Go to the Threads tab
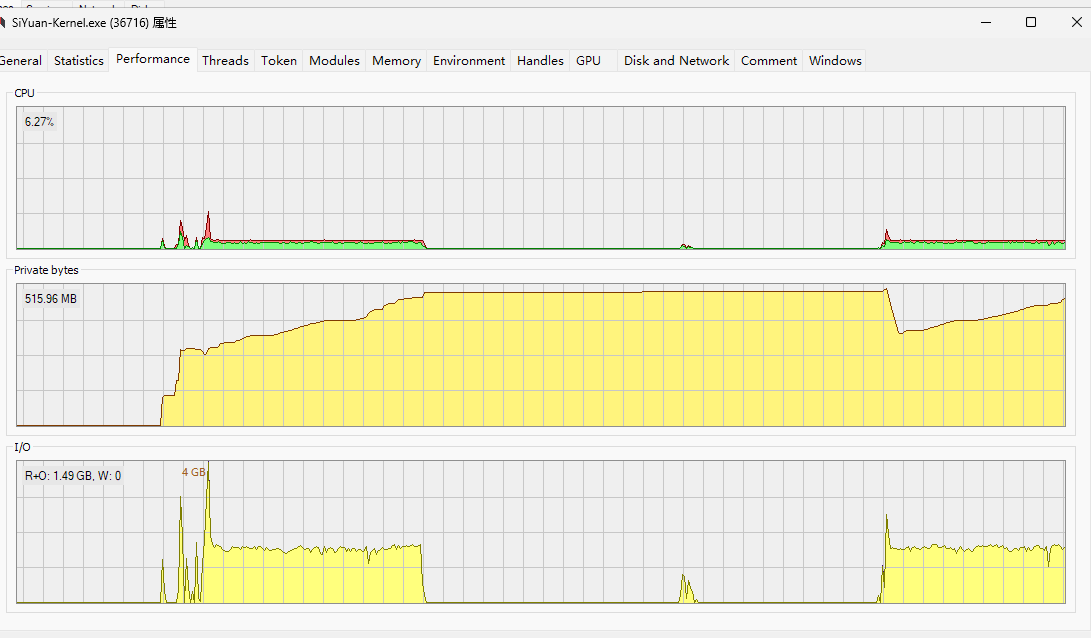The image size is (1091, 638). coord(225,61)
